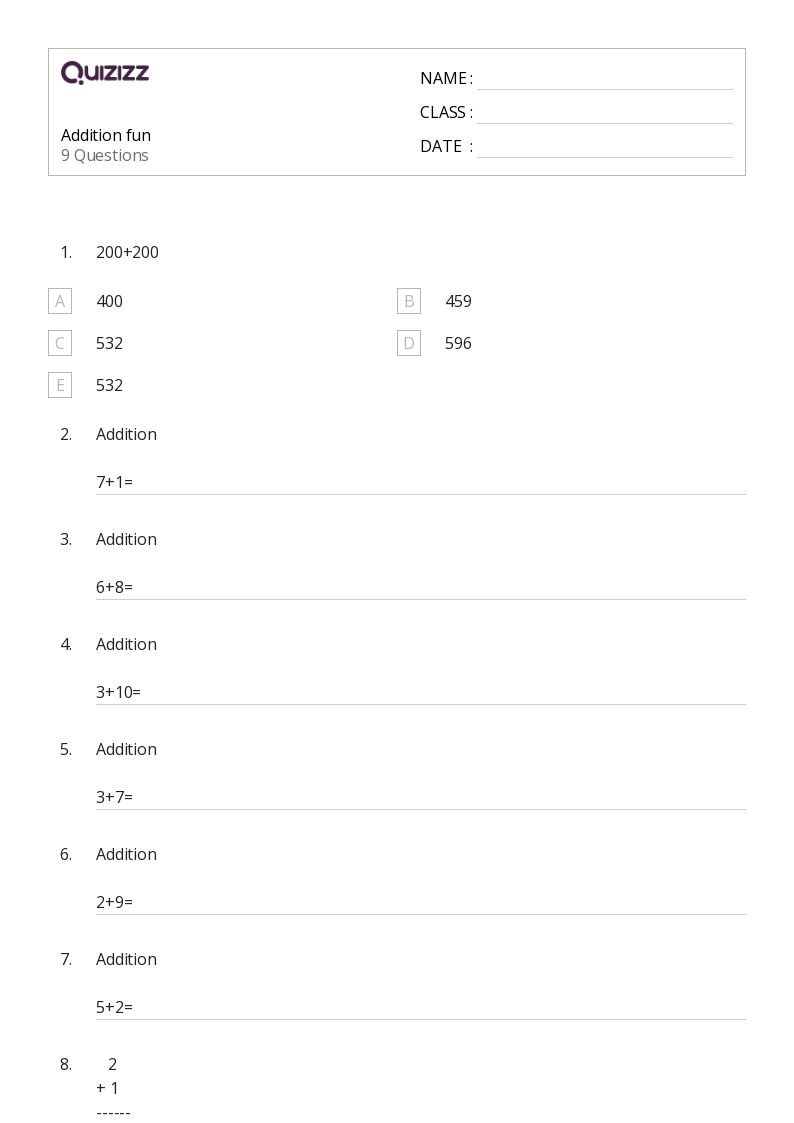Click question 4 Addition heading

[126, 645]
